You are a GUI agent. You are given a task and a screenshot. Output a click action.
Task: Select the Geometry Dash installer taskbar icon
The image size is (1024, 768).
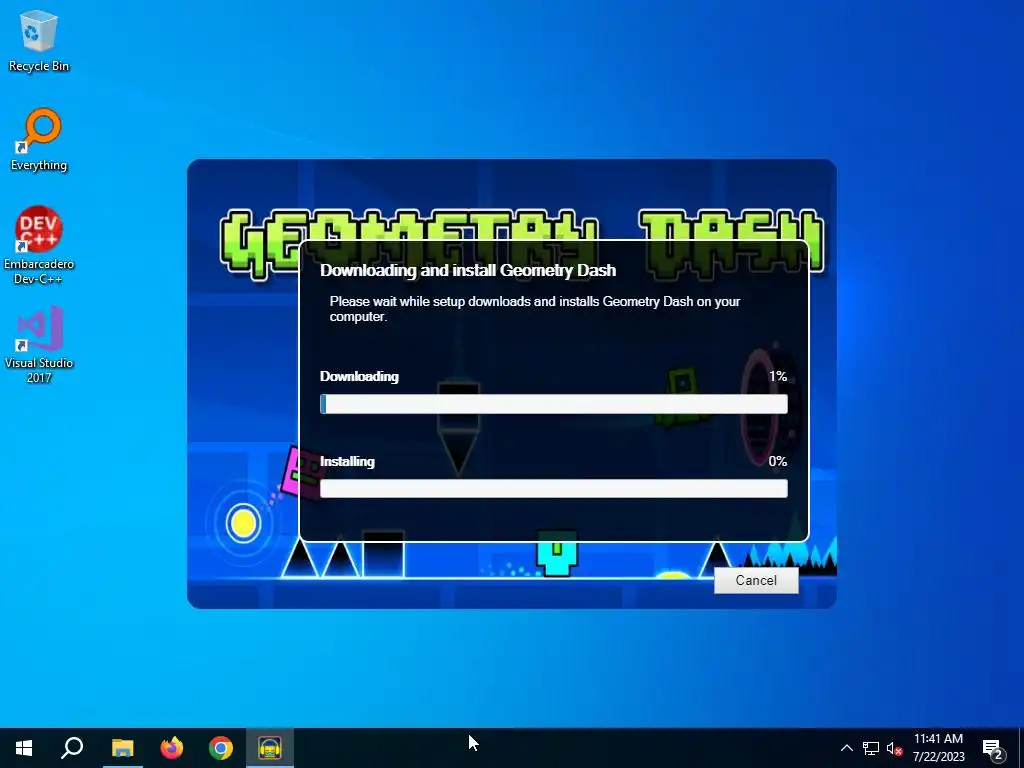[x=270, y=748]
